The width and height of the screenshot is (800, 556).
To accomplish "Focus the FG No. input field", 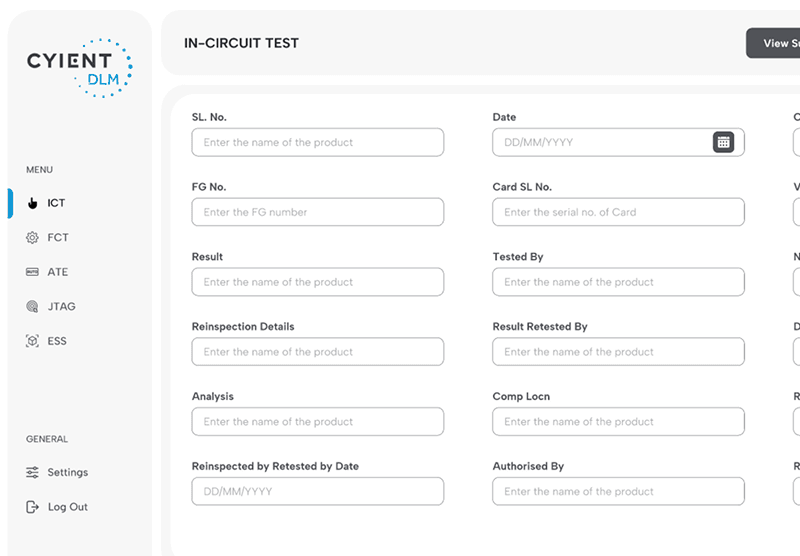I will [318, 212].
